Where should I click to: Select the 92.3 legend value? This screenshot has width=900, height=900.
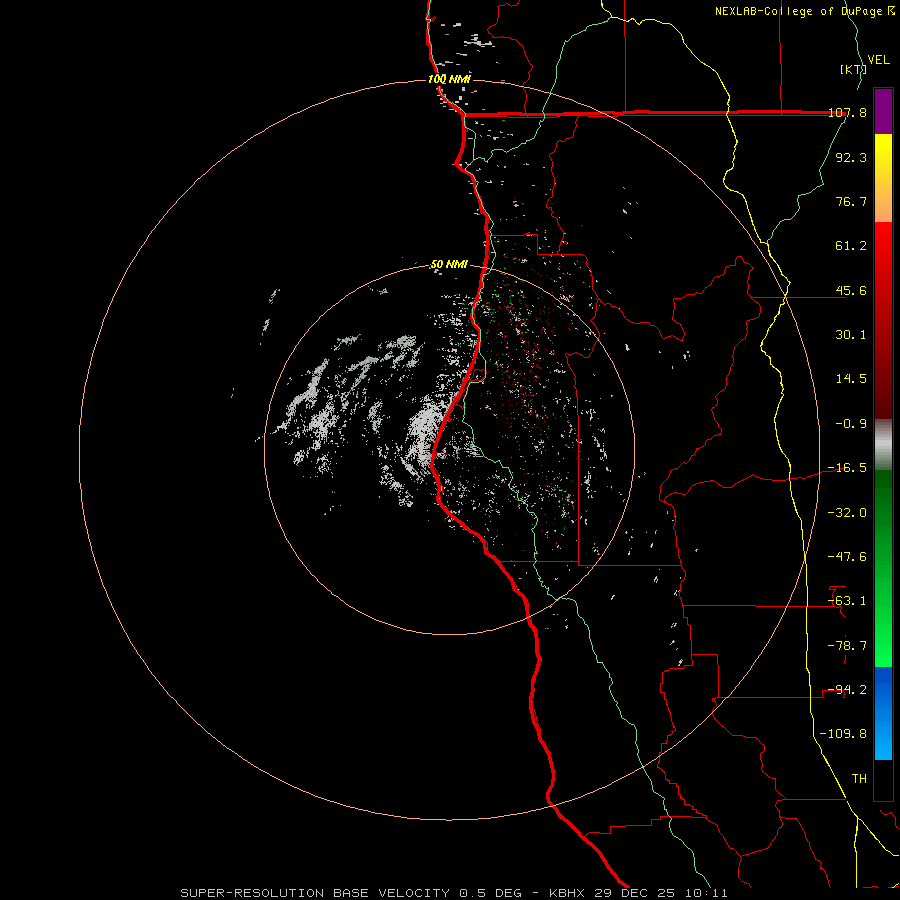point(851,157)
